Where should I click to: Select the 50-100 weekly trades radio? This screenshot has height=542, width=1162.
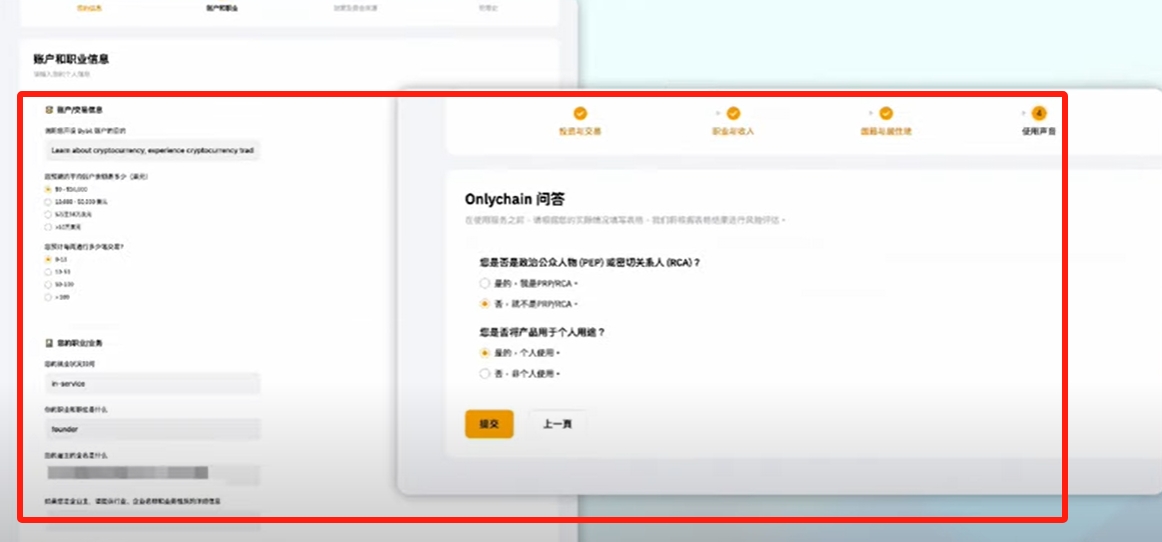point(48,285)
